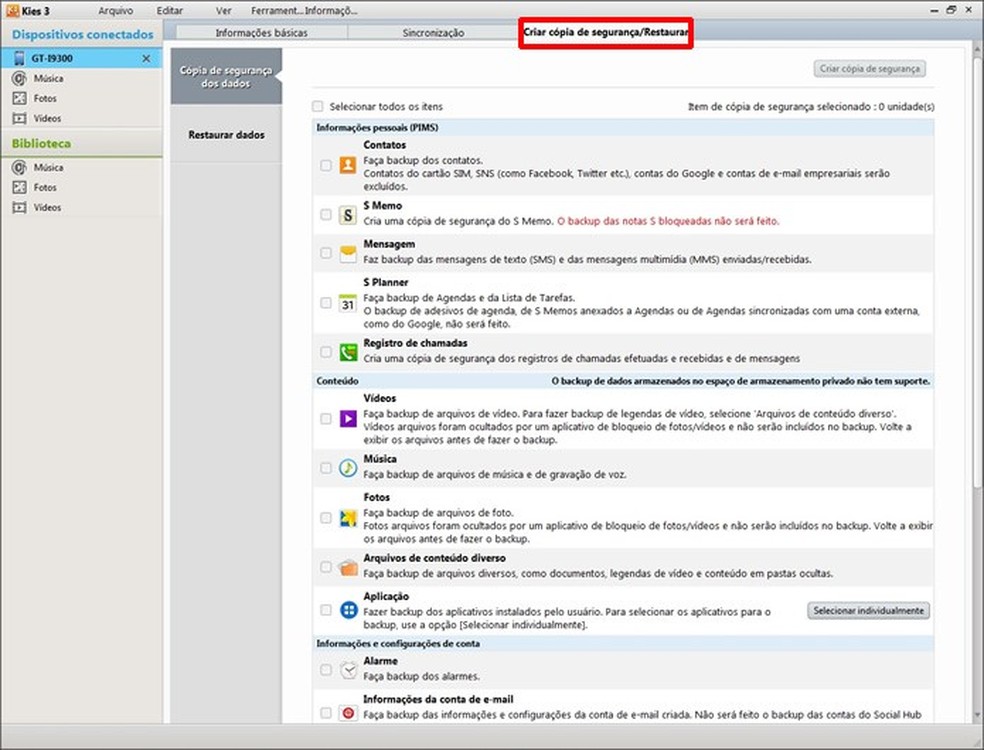Click the Registro de chamadas phone icon
Image resolution: width=984 pixels, height=750 pixels.
tap(345, 351)
